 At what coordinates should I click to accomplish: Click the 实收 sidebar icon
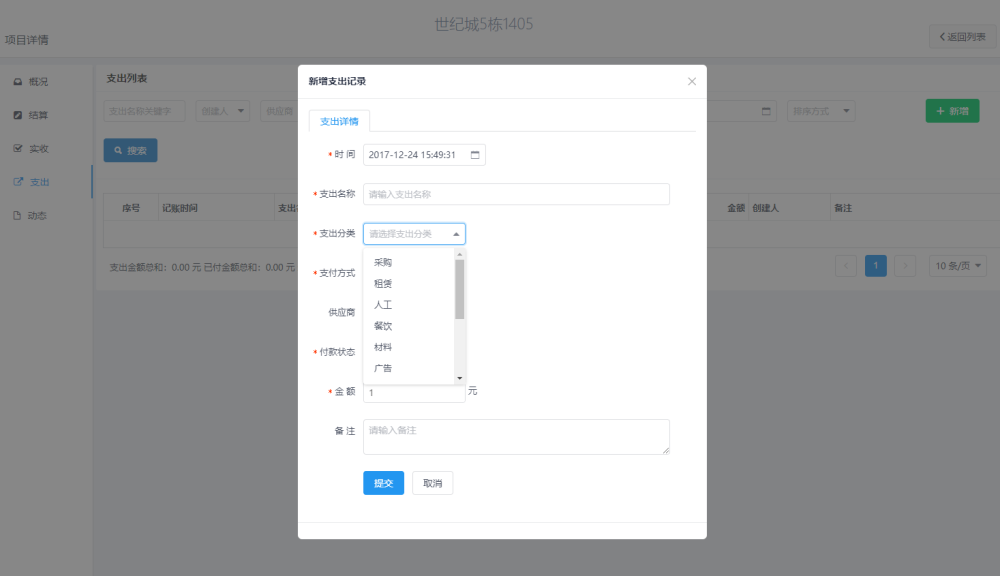pyautogui.click(x=18, y=149)
